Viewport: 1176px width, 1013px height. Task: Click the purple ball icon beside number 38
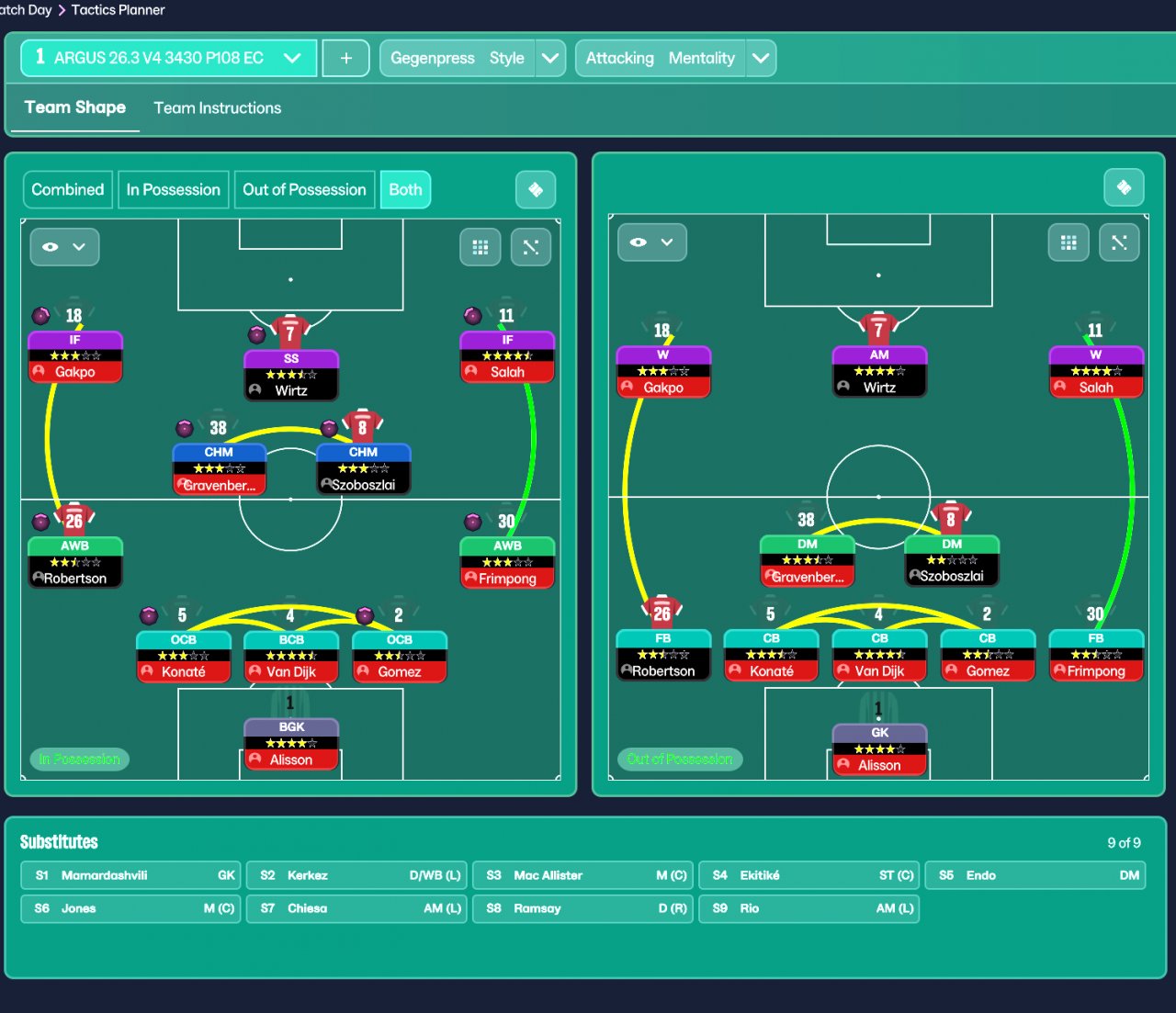click(x=185, y=428)
